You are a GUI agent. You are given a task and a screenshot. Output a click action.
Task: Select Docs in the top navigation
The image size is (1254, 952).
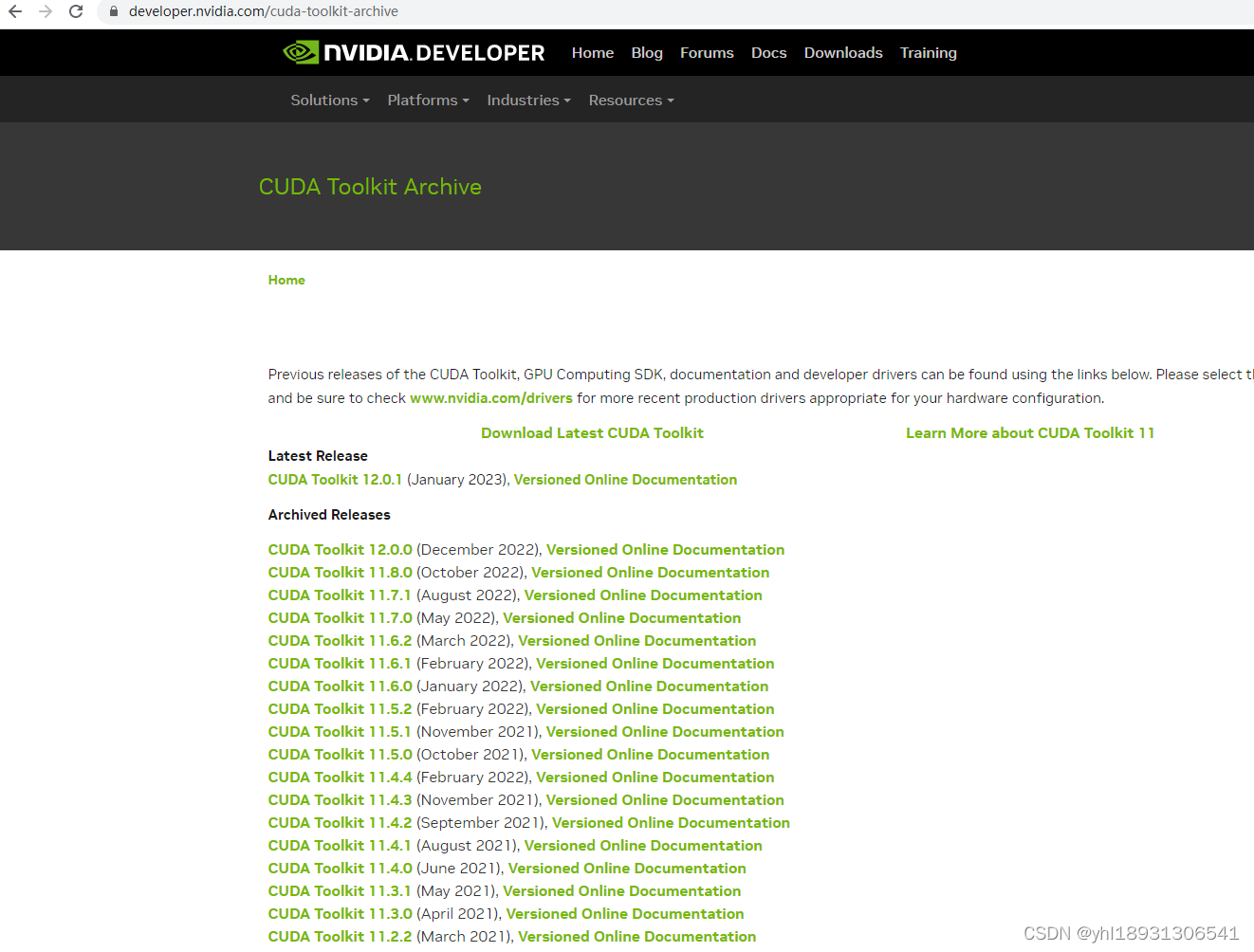(768, 52)
